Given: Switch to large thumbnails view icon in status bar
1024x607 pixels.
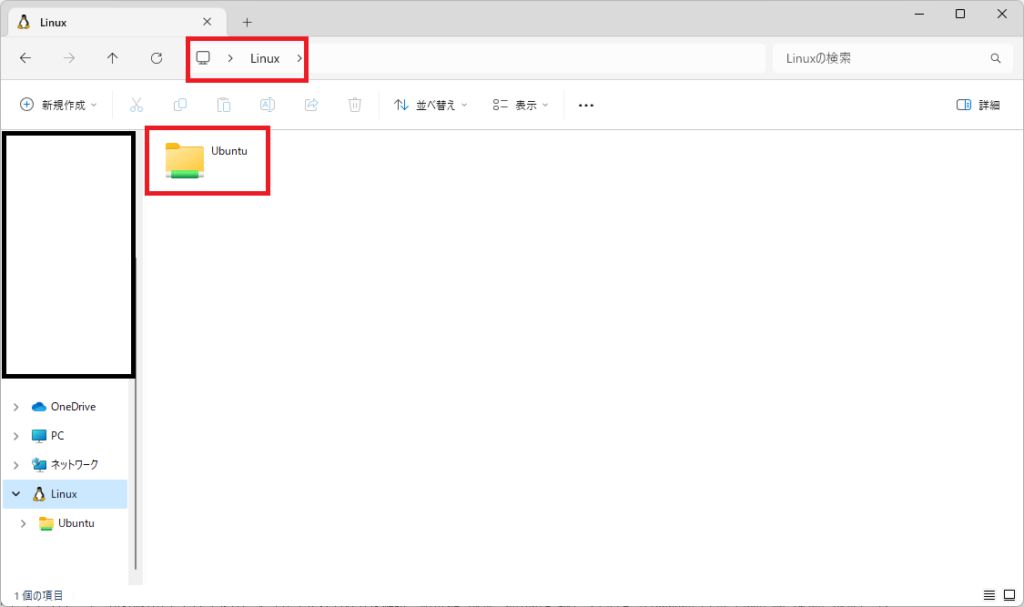Looking at the screenshot, I should pos(1010,595).
